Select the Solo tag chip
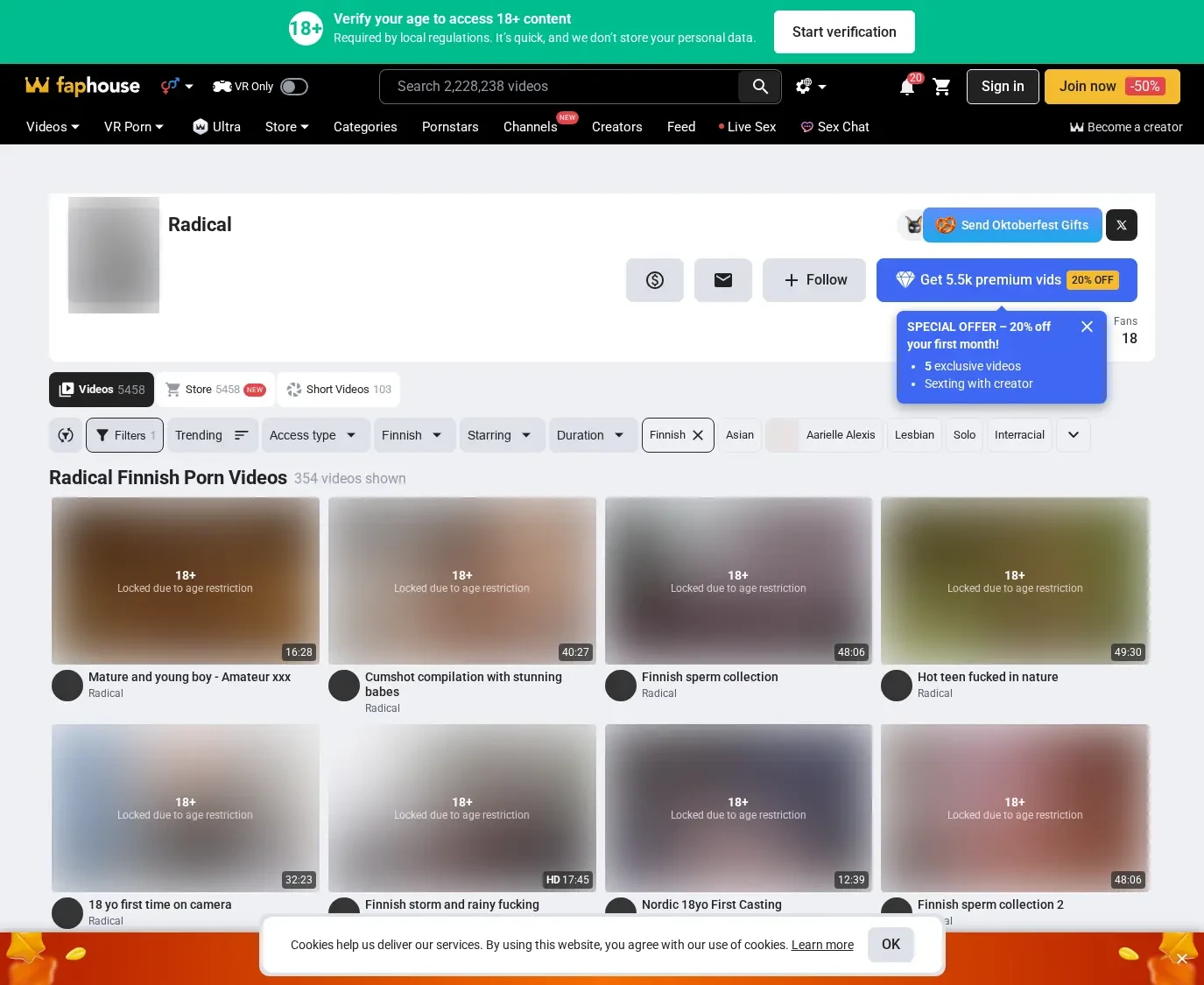Viewport: 1204px width, 985px height. (x=964, y=435)
